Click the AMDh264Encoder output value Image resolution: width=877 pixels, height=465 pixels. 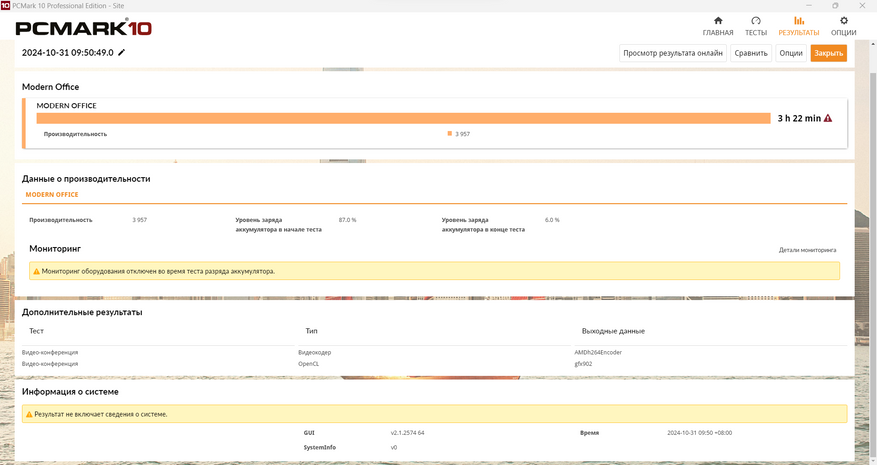598,352
